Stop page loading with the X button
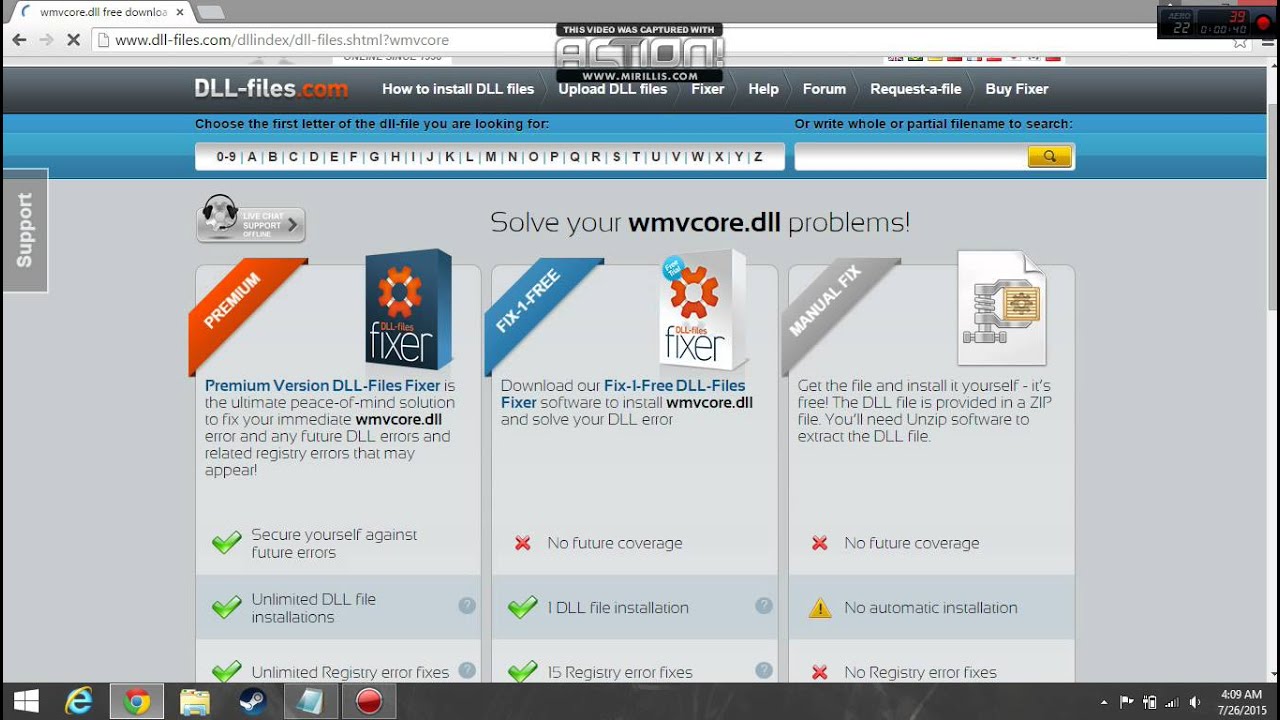 [x=73, y=40]
